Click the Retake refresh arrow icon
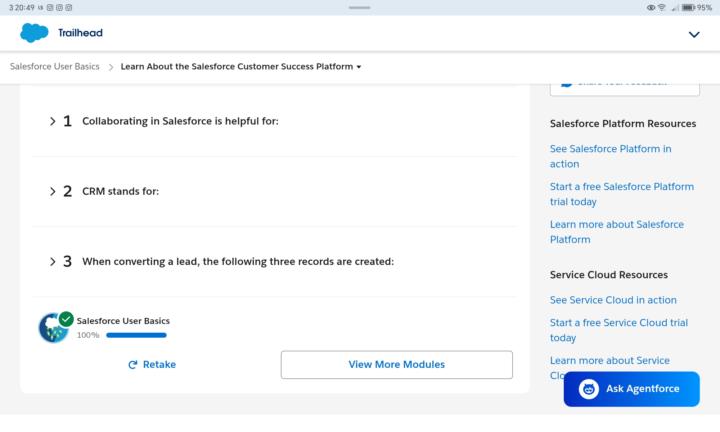This screenshot has width=720, height=432. click(x=132, y=365)
